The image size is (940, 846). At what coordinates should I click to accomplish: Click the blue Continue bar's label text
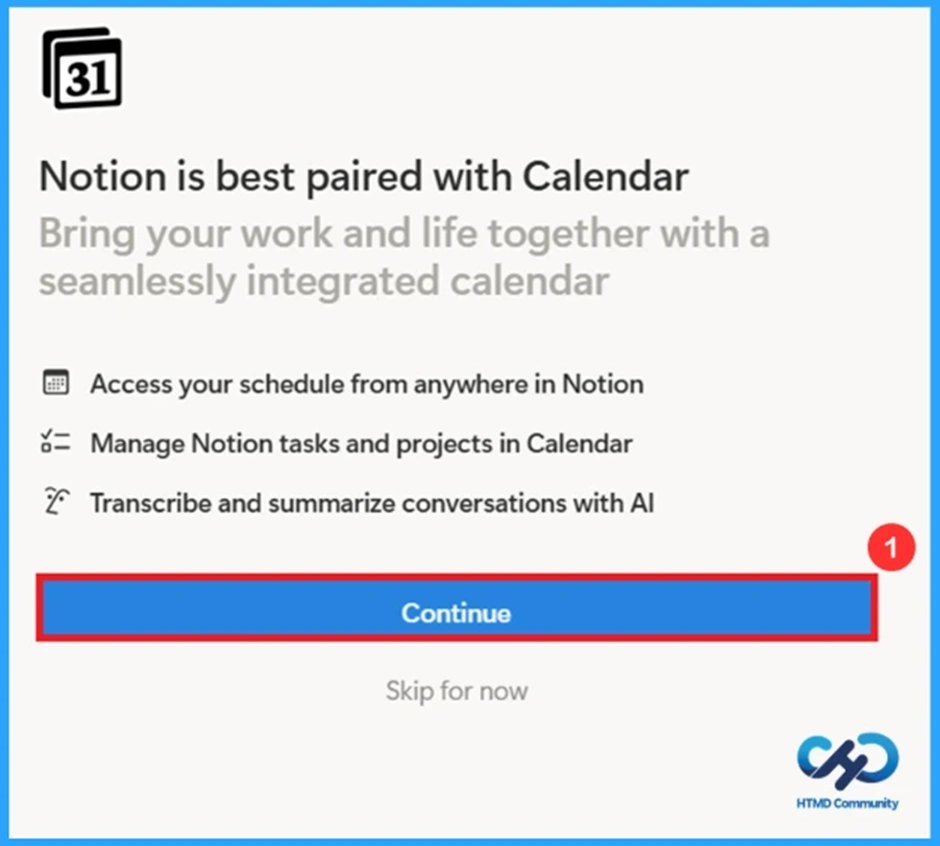(x=456, y=613)
